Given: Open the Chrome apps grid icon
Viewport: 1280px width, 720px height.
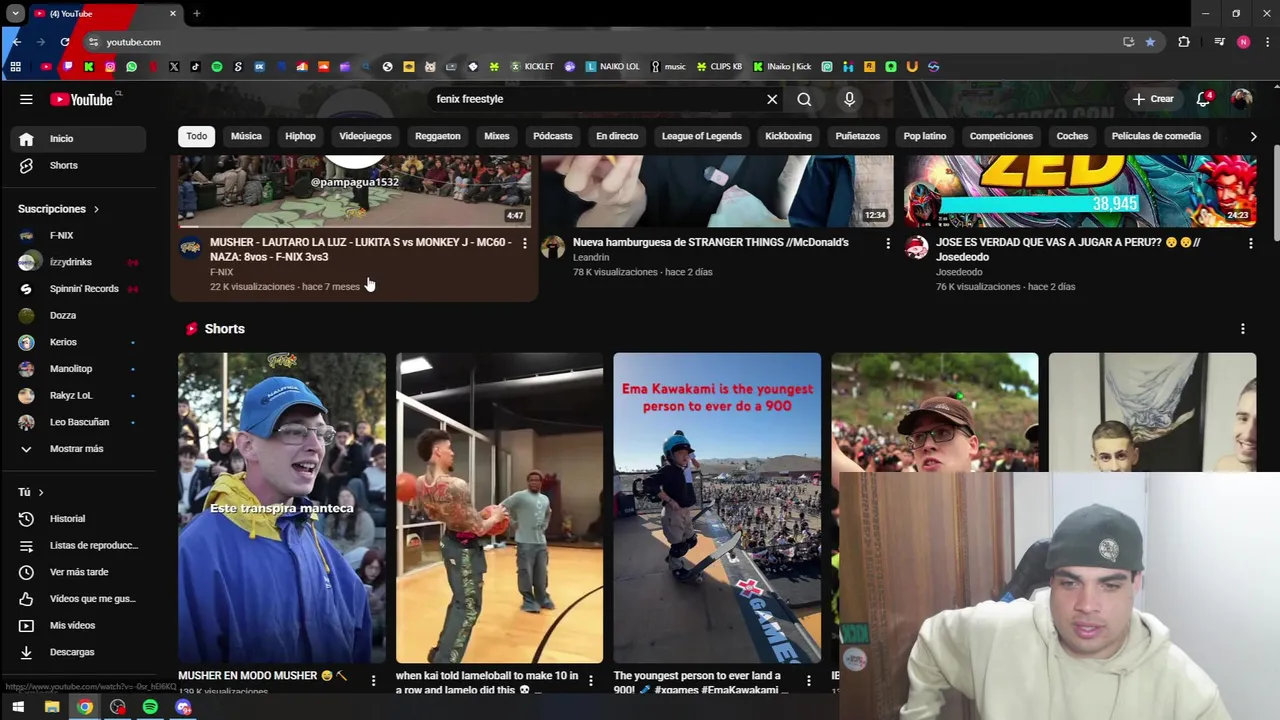Looking at the screenshot, I should tap(15, 67).
